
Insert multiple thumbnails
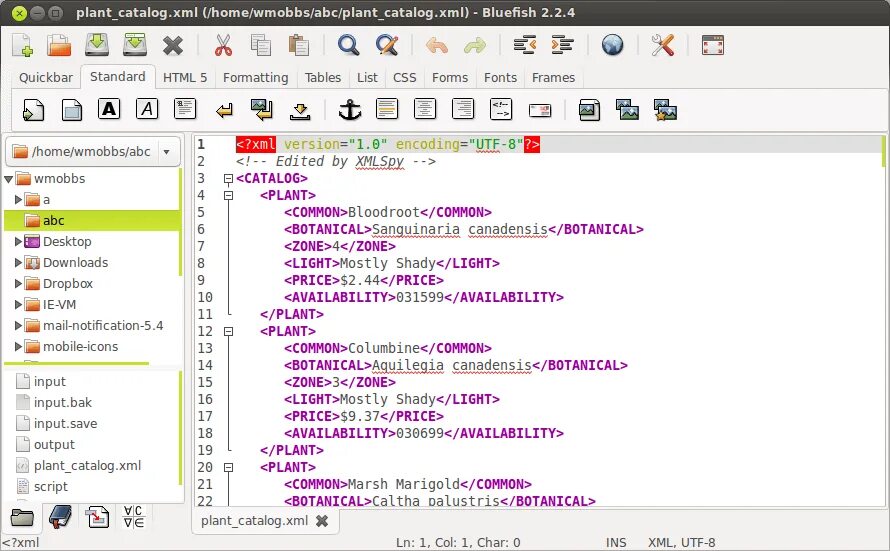665,110
